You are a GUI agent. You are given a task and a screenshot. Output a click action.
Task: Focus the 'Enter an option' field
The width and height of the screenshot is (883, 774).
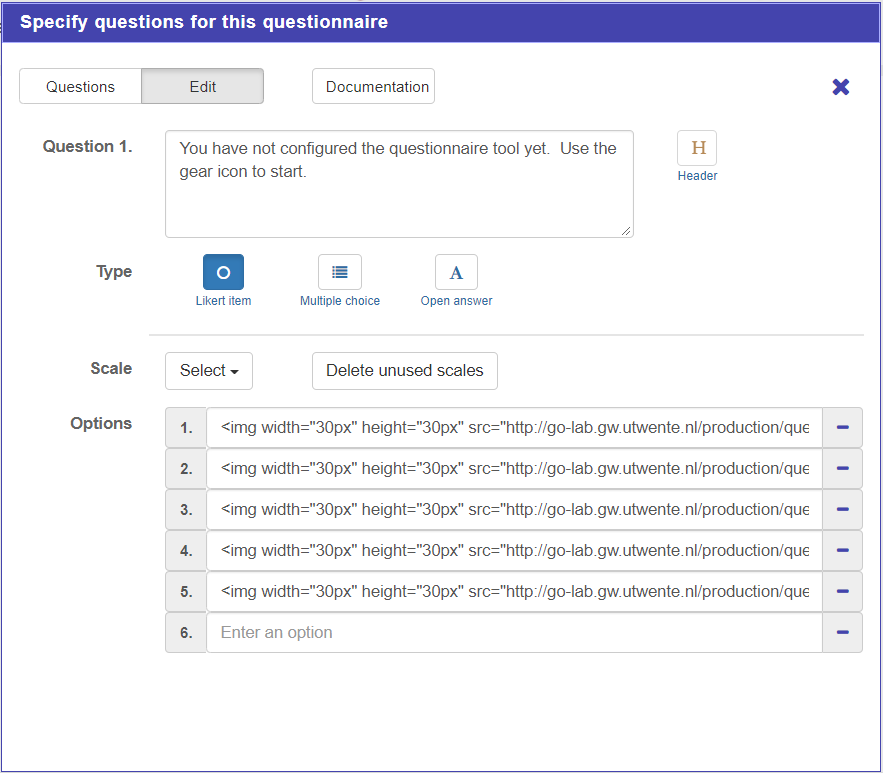514,633
